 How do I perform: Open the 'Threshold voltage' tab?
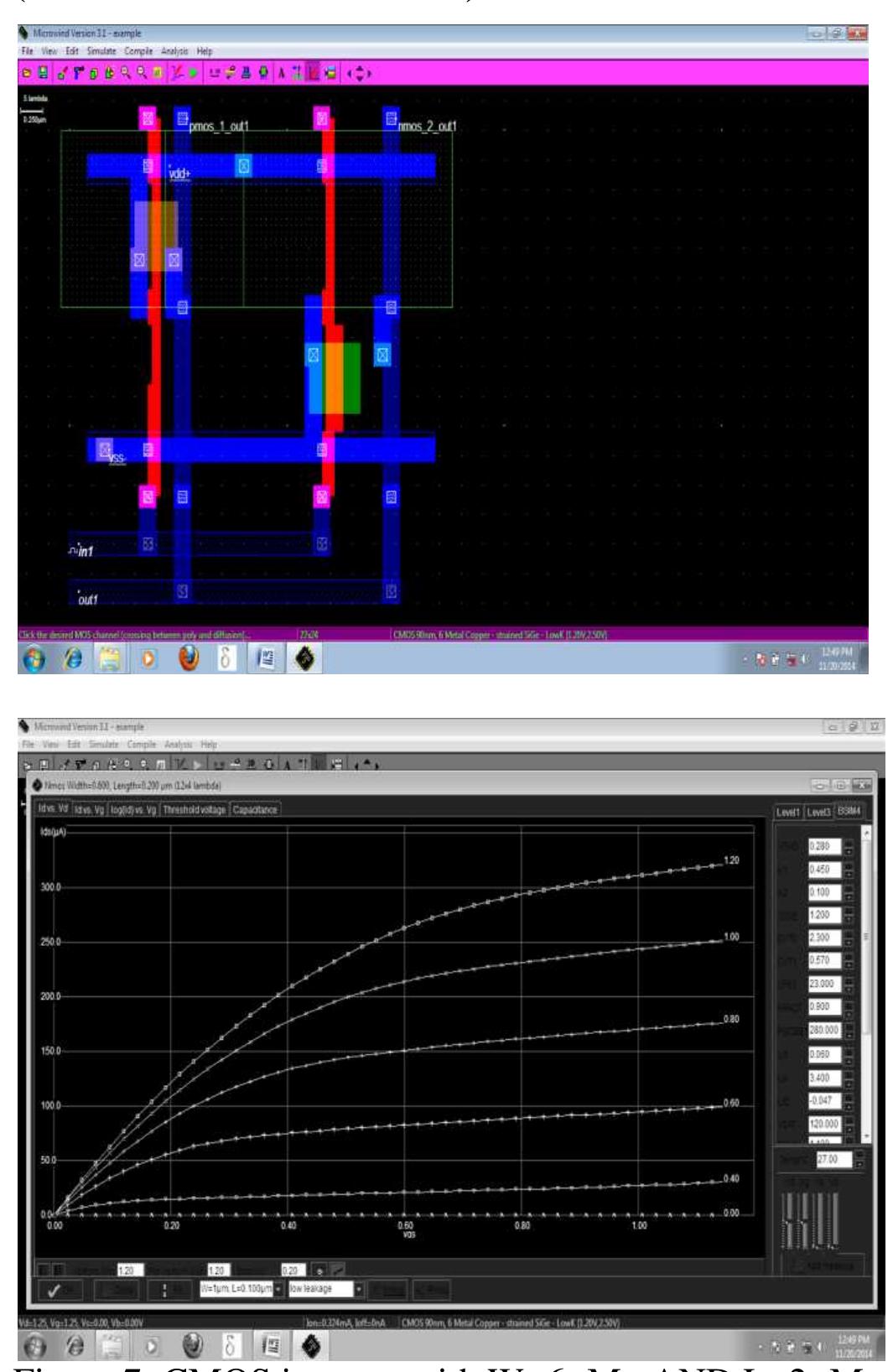click(x=195, y=809)
